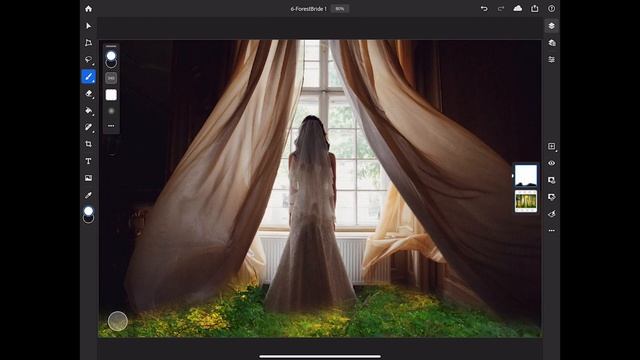
Task: Open the brush size control showing 340
Action: click(111, 78)
